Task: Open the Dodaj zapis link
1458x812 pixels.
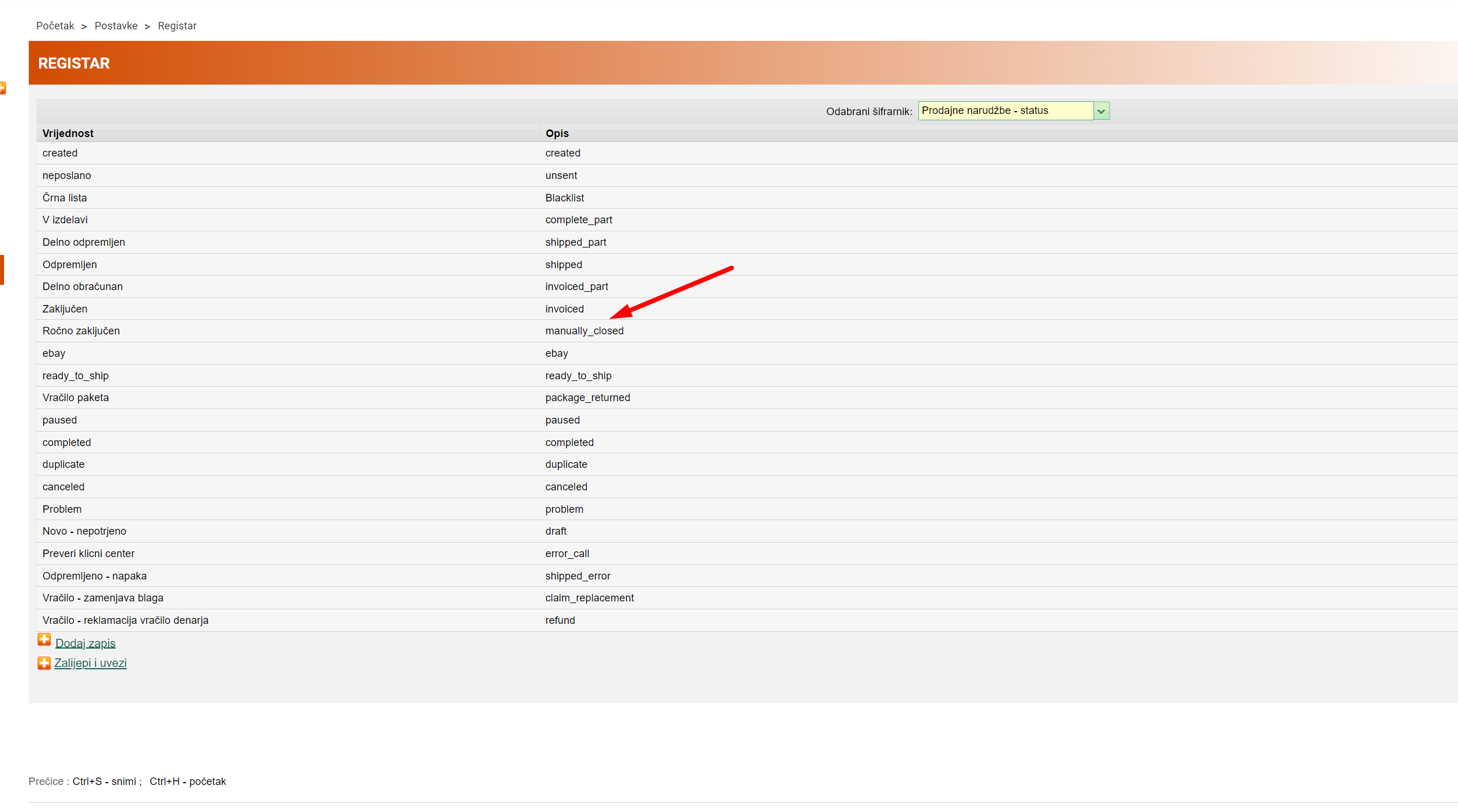Action: pyautogui.click(x=85, y=643)
